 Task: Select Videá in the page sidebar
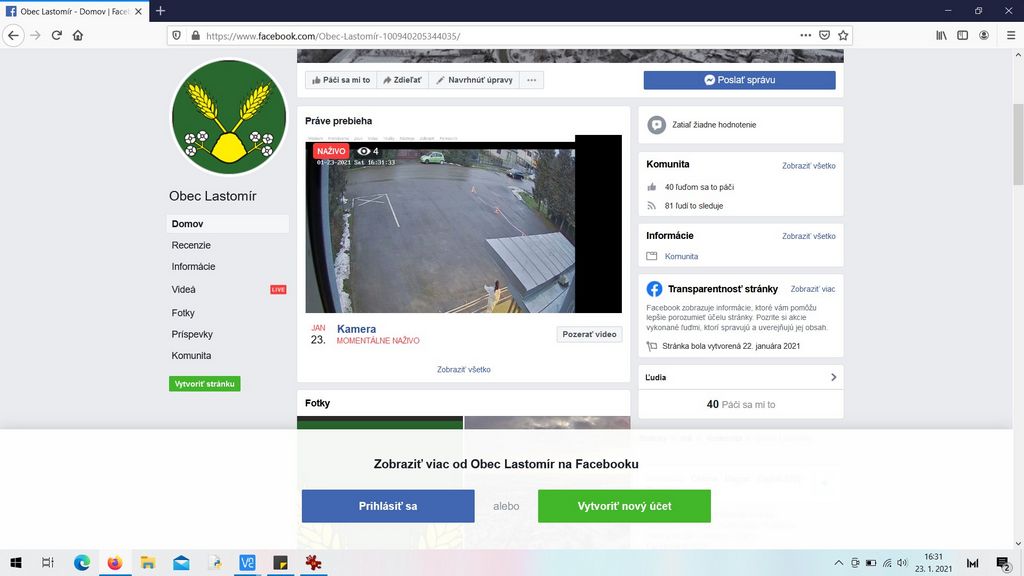pyautogui.click(x=184, y=289)
